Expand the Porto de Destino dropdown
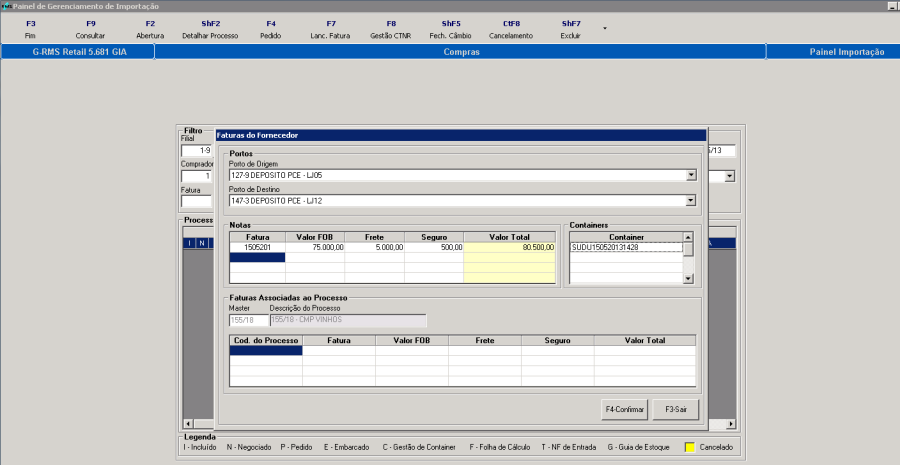The image size is (900, 465). (x=690, y=201)
